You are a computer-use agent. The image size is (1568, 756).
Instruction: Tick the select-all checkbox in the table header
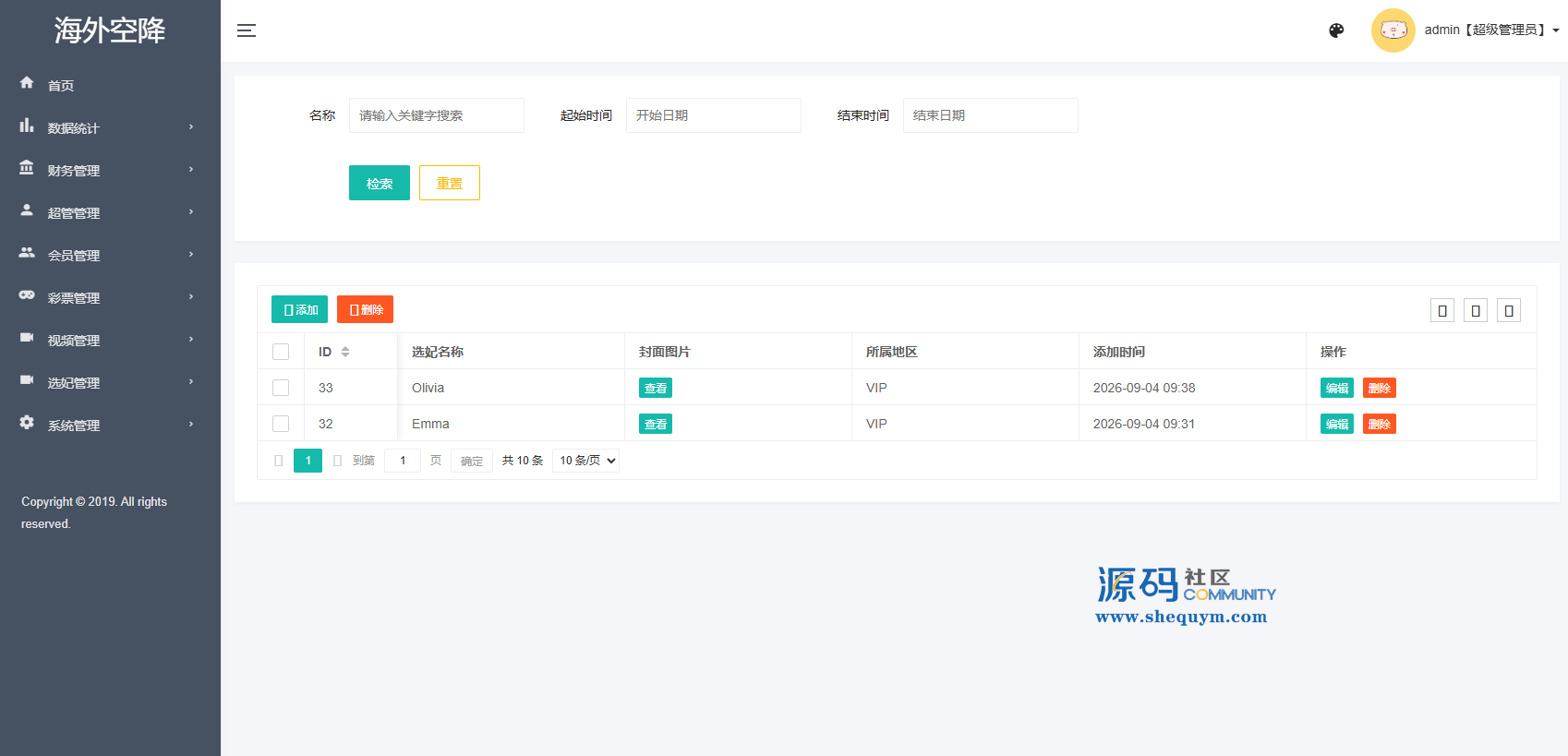pos(281,352)
